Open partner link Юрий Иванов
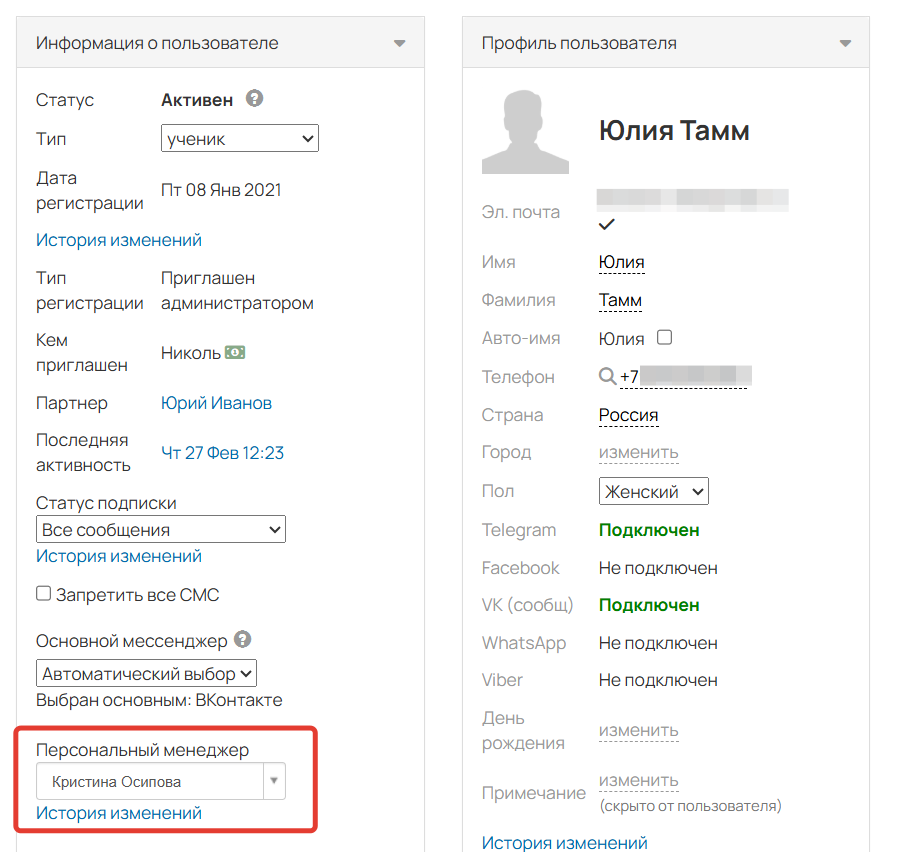 [x=216, y=403]
